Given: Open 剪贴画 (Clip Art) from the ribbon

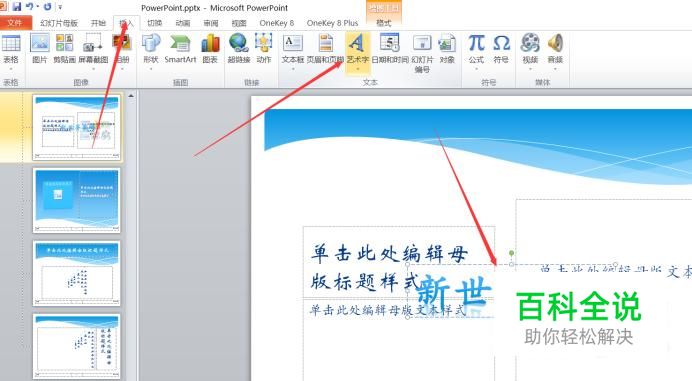Looking at the screenshot, I should coord(64,49).
